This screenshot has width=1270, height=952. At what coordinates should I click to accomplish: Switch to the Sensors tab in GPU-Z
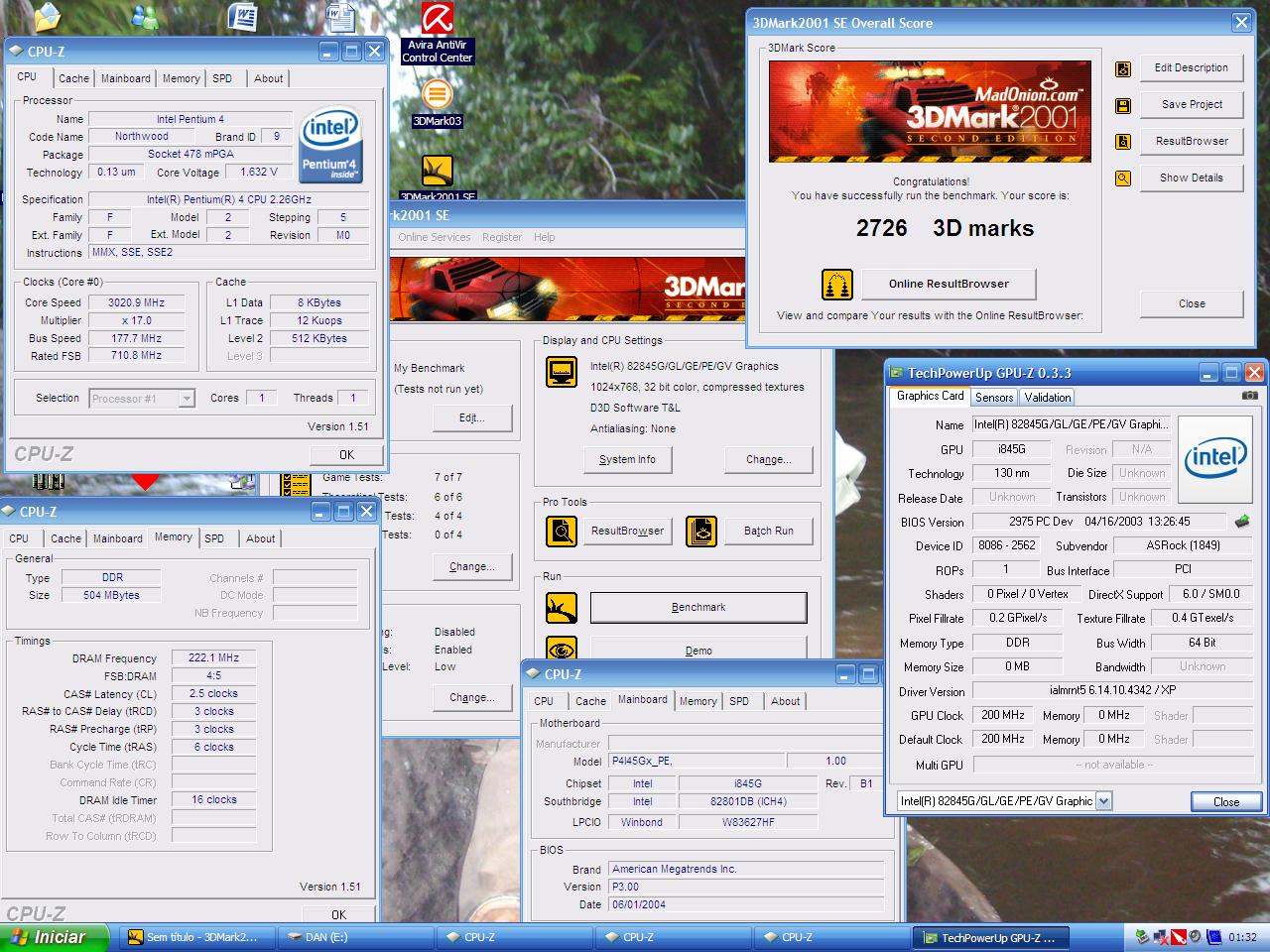tap(994, 397)
